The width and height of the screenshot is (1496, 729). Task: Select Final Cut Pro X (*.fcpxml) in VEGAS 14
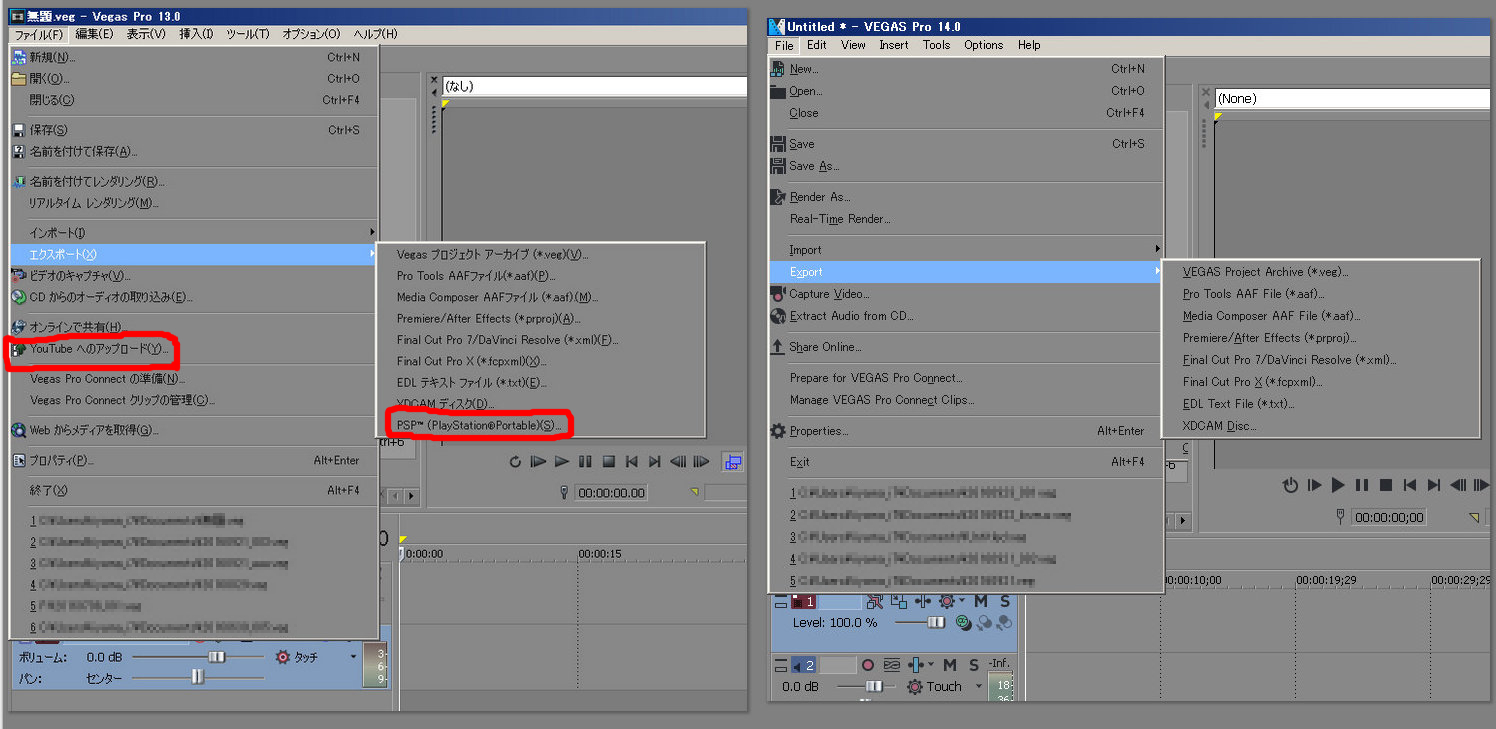pyautogui.click(x=1320, y=381)
